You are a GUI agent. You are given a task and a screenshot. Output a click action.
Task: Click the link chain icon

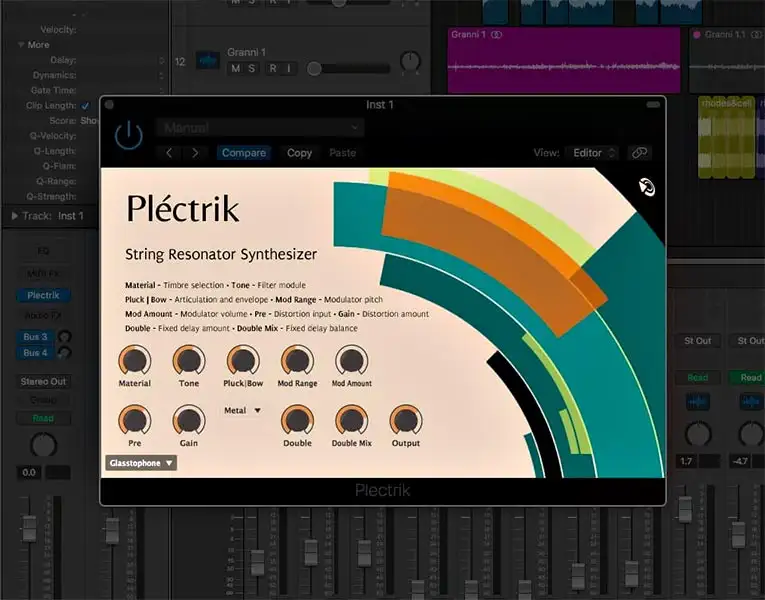coord(639,153)
